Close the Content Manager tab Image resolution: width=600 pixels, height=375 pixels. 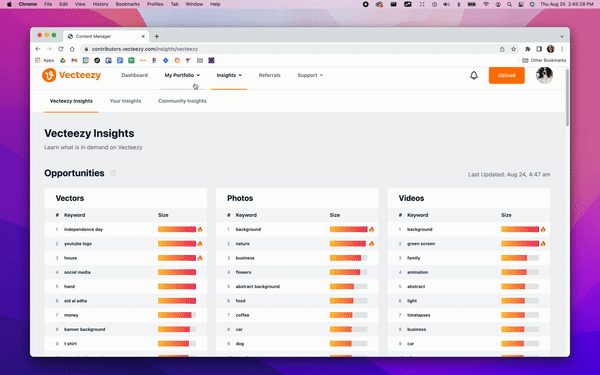143,36
